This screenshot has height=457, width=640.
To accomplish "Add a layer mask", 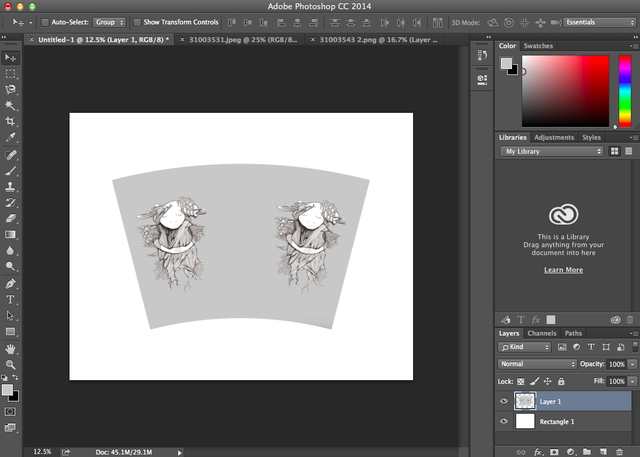I will click(554, 452).
